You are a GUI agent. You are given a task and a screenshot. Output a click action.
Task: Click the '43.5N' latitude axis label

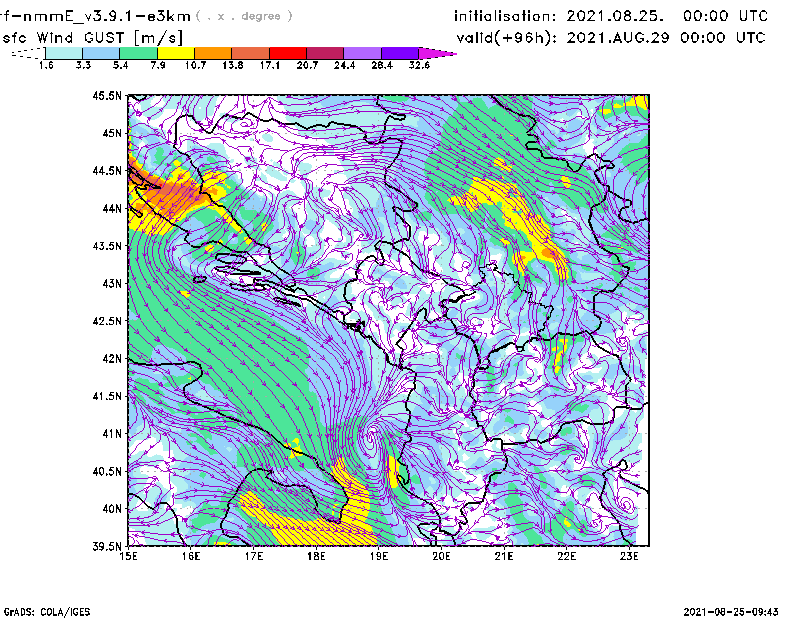[107, 246]
